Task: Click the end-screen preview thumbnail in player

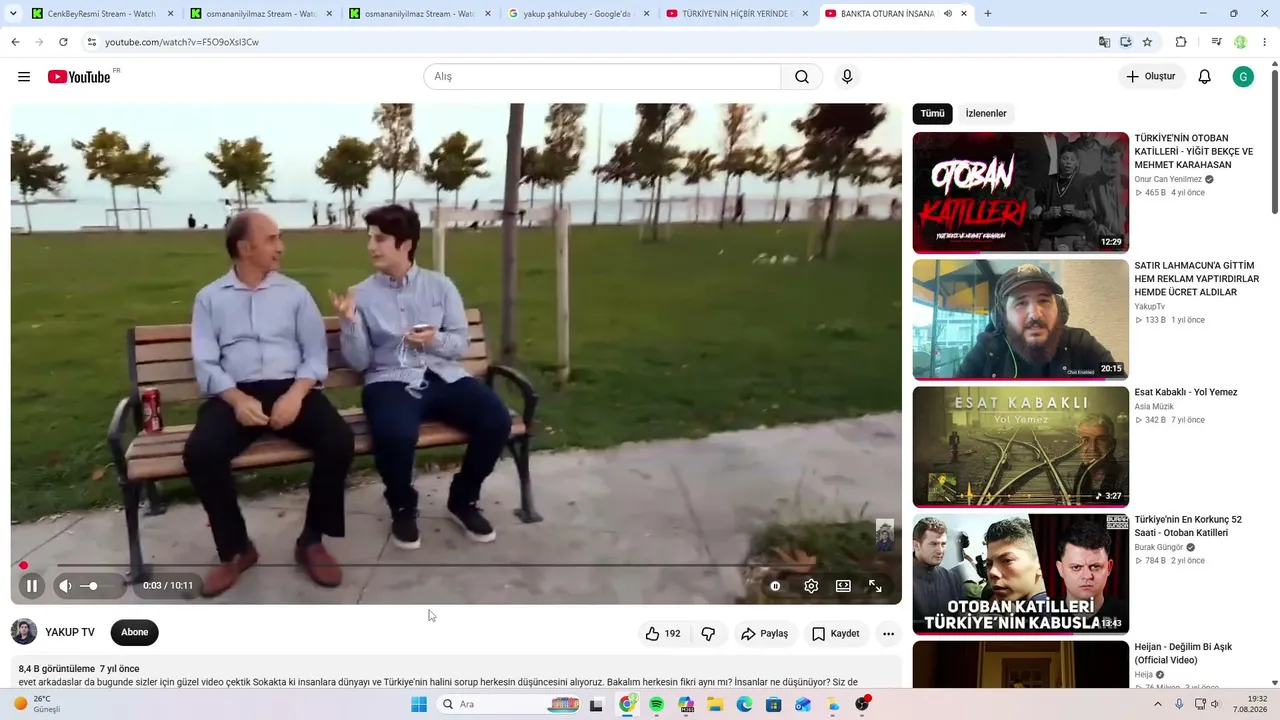Action: (x=885, y=535)
